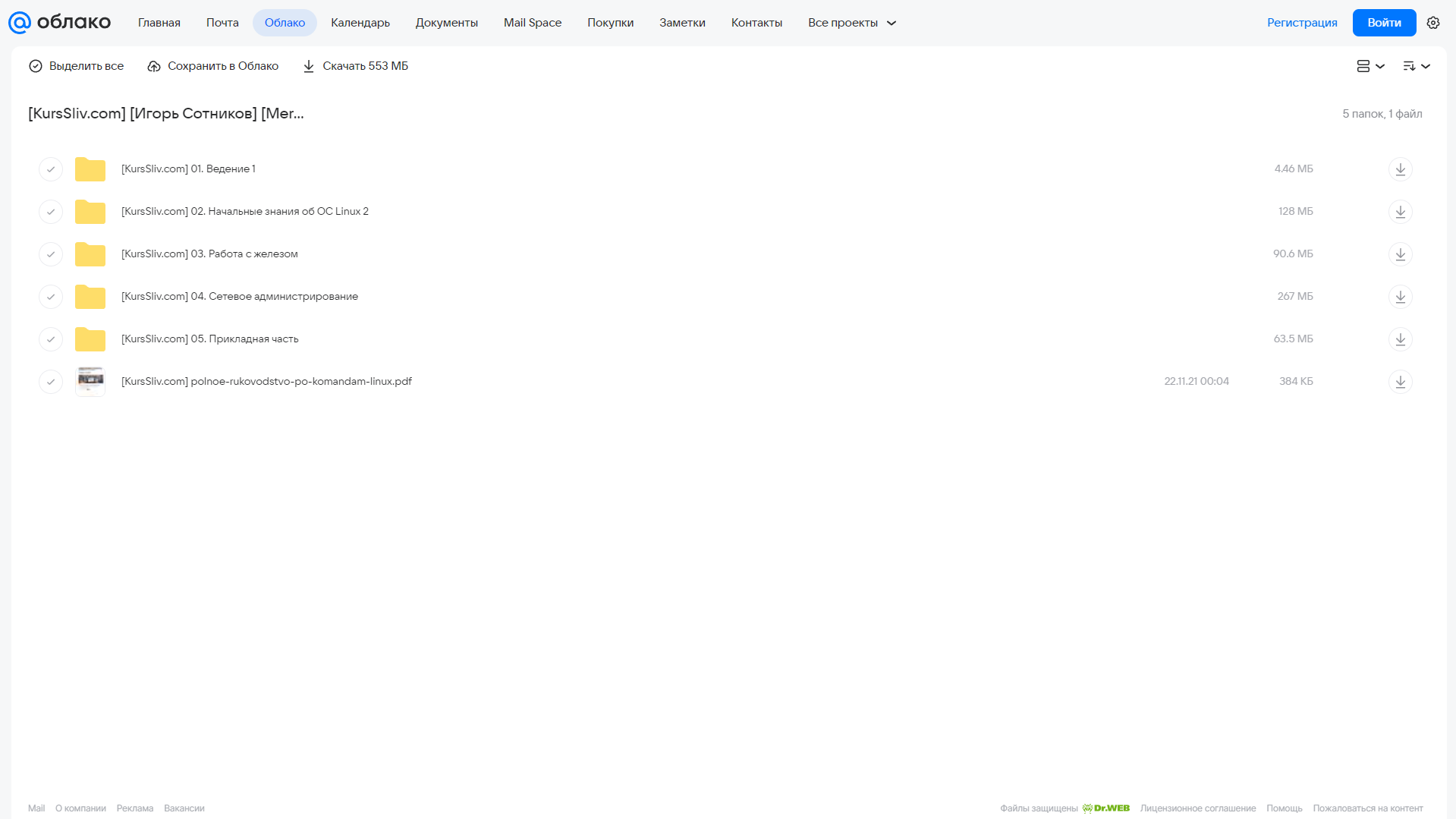Image resolution: width=1456 pixels, height=819 pixels.
Task: Open the pdf file thumbnail preview
Action: (x=90, y=381)
